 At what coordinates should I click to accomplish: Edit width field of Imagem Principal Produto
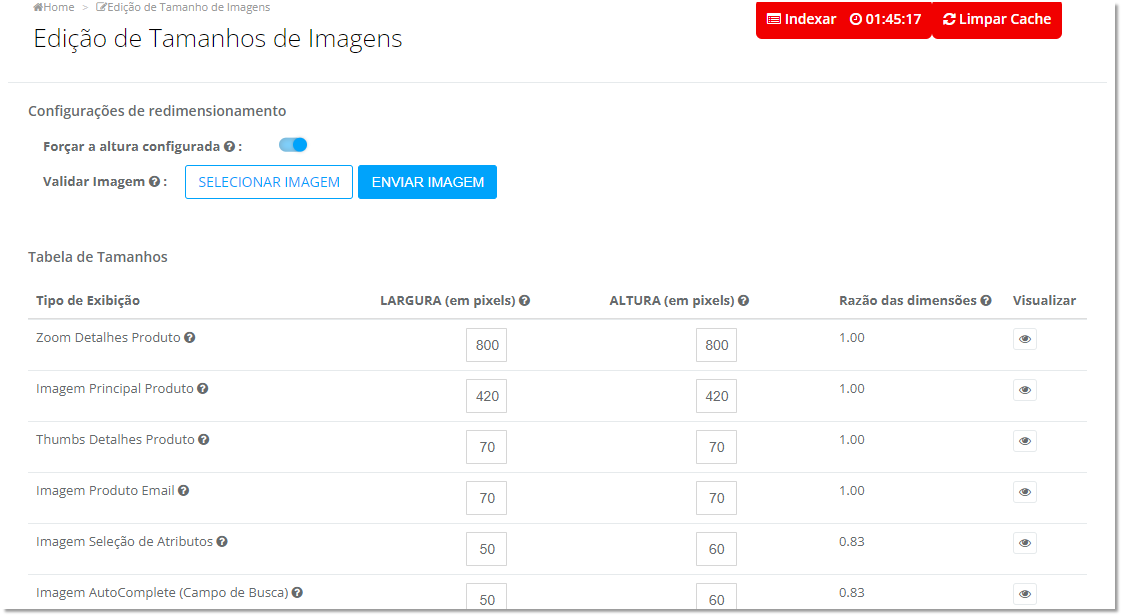tap(487, 396)
